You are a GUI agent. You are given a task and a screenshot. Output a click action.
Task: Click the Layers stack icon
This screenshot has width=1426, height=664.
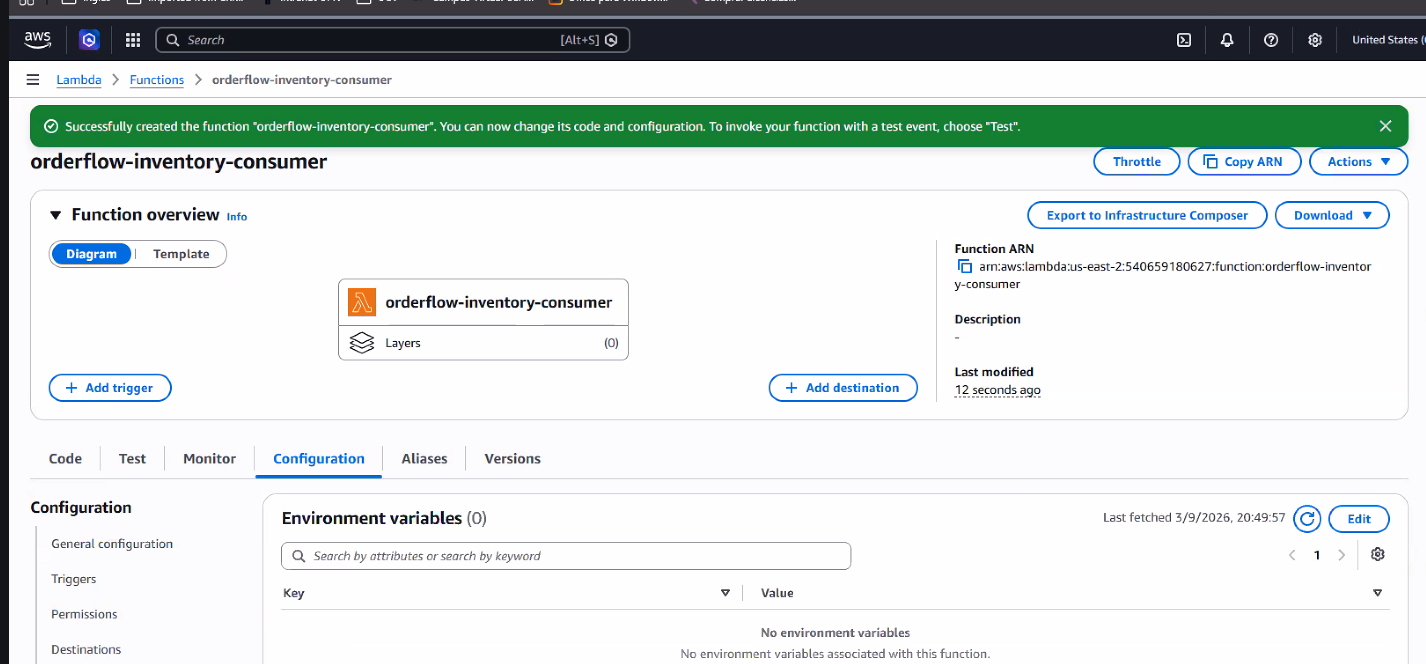[361, 343]
